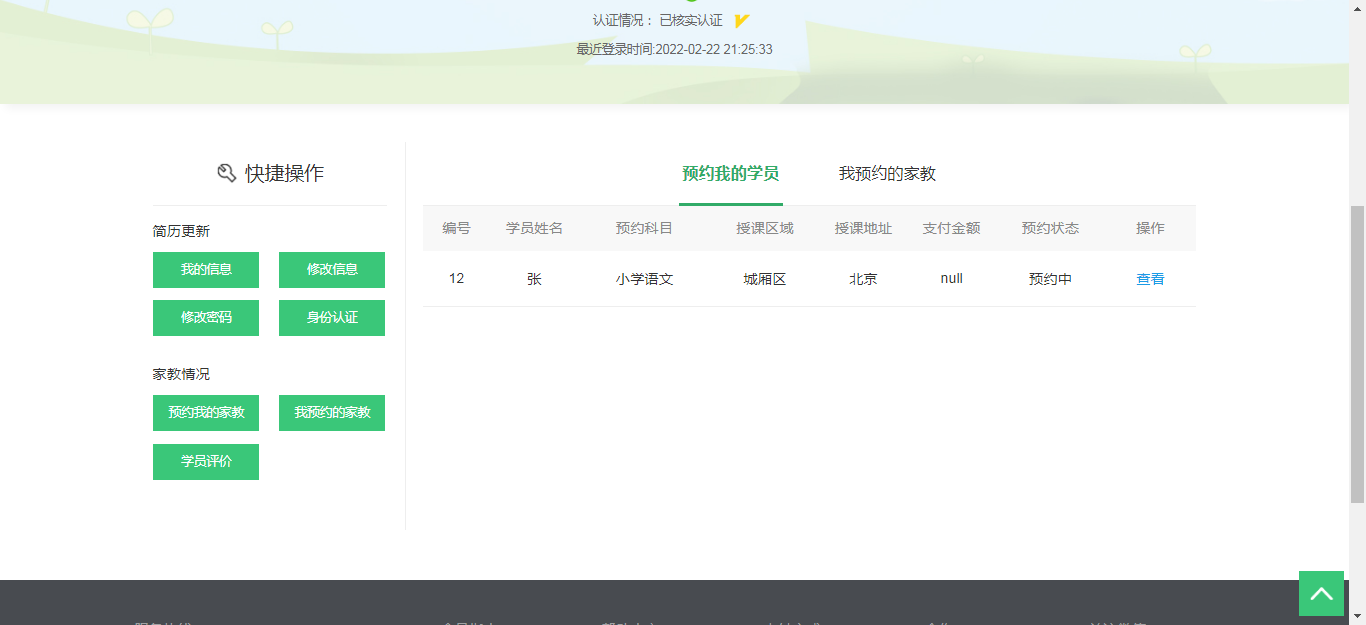Screen dimensions: 1366x625
Task: Click the back-to-top arrow icon
Action: (x=1321, y=593)
